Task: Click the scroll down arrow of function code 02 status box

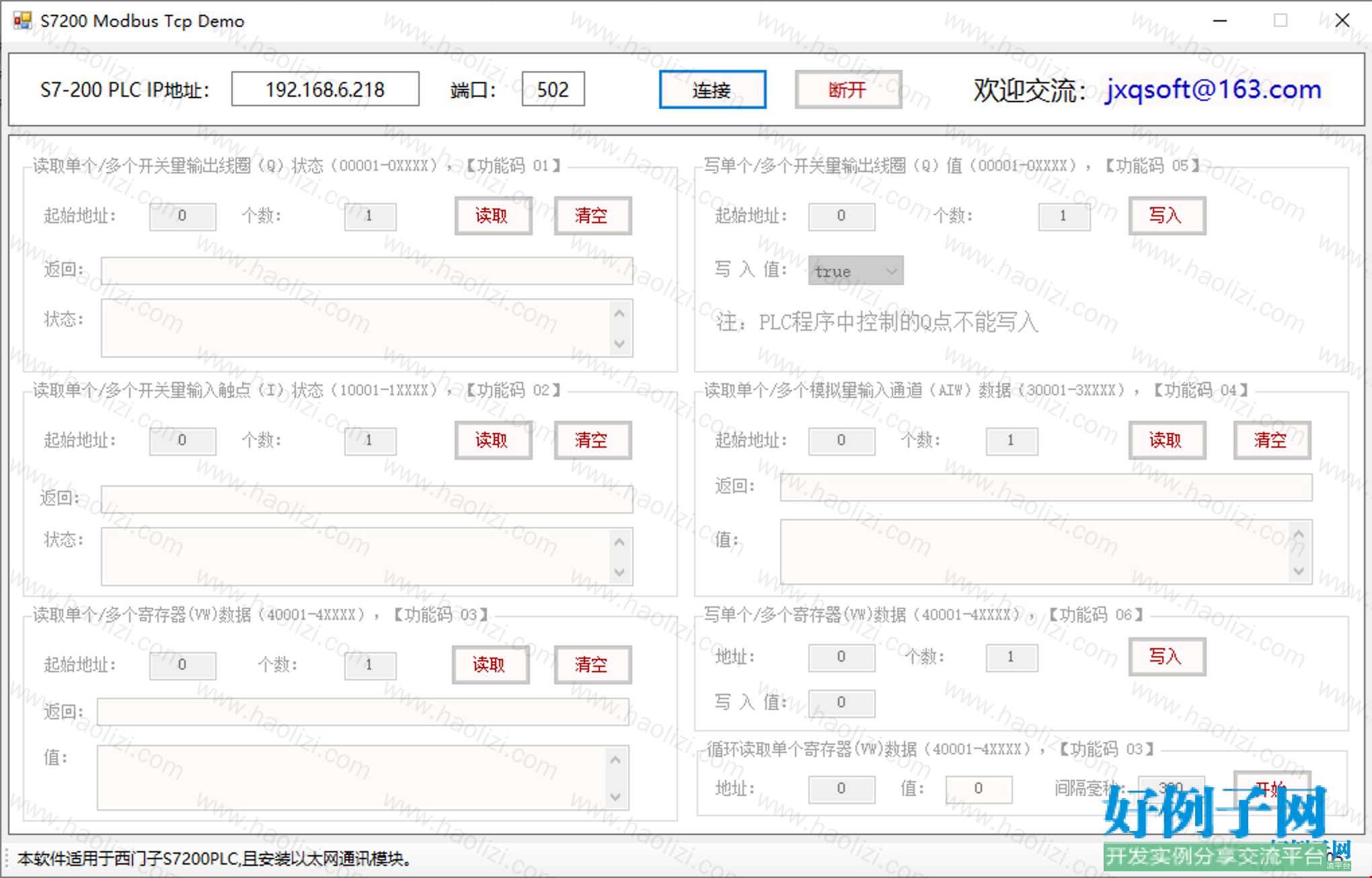Action: pyautogui.click(x=619, y=572)
